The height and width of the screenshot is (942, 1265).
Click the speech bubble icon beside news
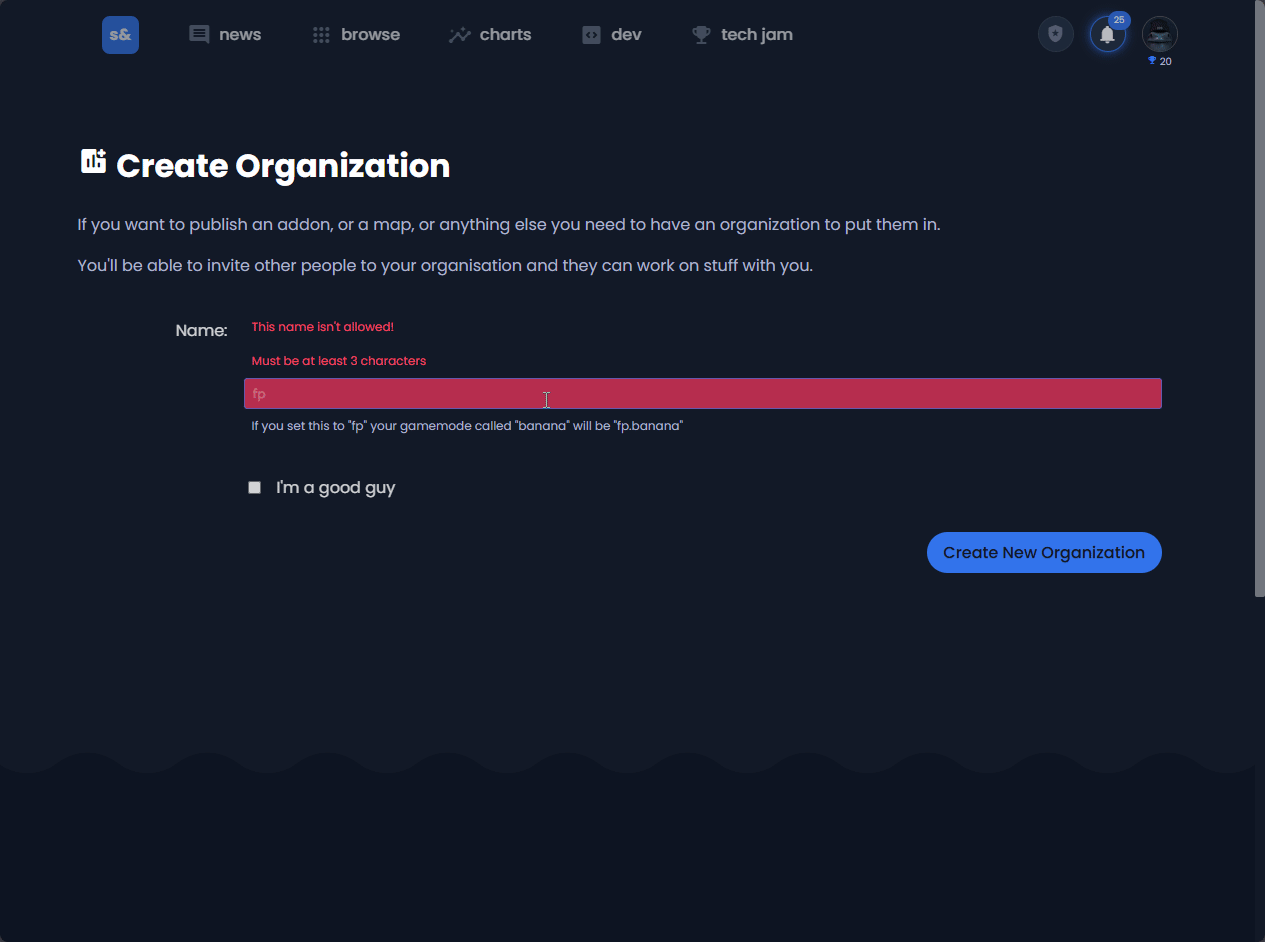click(x=199, y=35)
